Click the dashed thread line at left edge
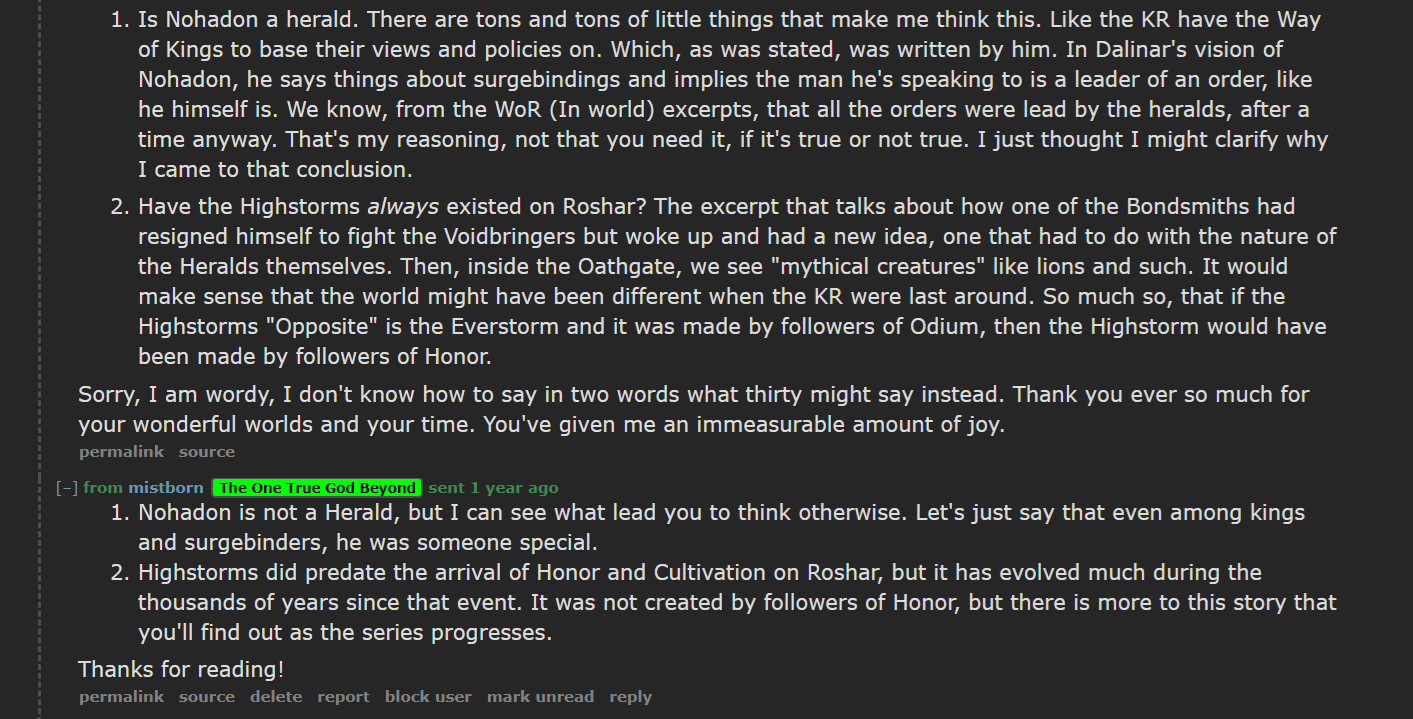 [39, 360]
